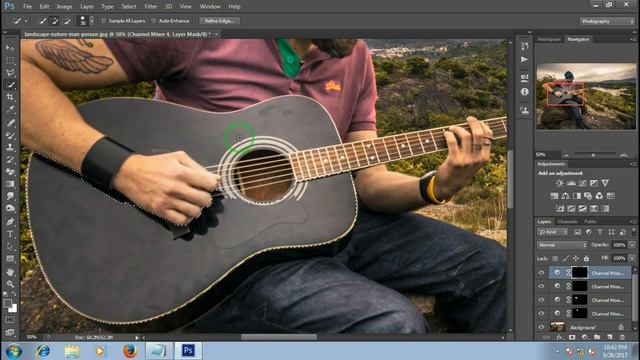Toggle lock all padlock in Layers panel
The height and width of the screenshot is (360, 640).
[x=586, y=258]
